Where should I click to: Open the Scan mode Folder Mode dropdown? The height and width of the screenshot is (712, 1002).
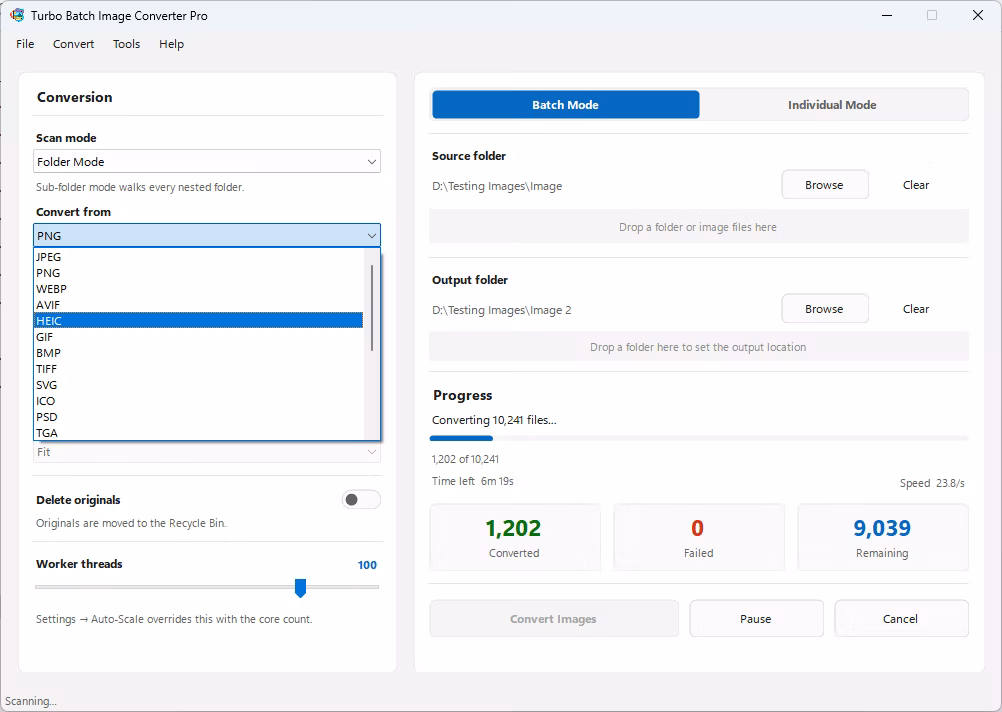click(206, 162)
